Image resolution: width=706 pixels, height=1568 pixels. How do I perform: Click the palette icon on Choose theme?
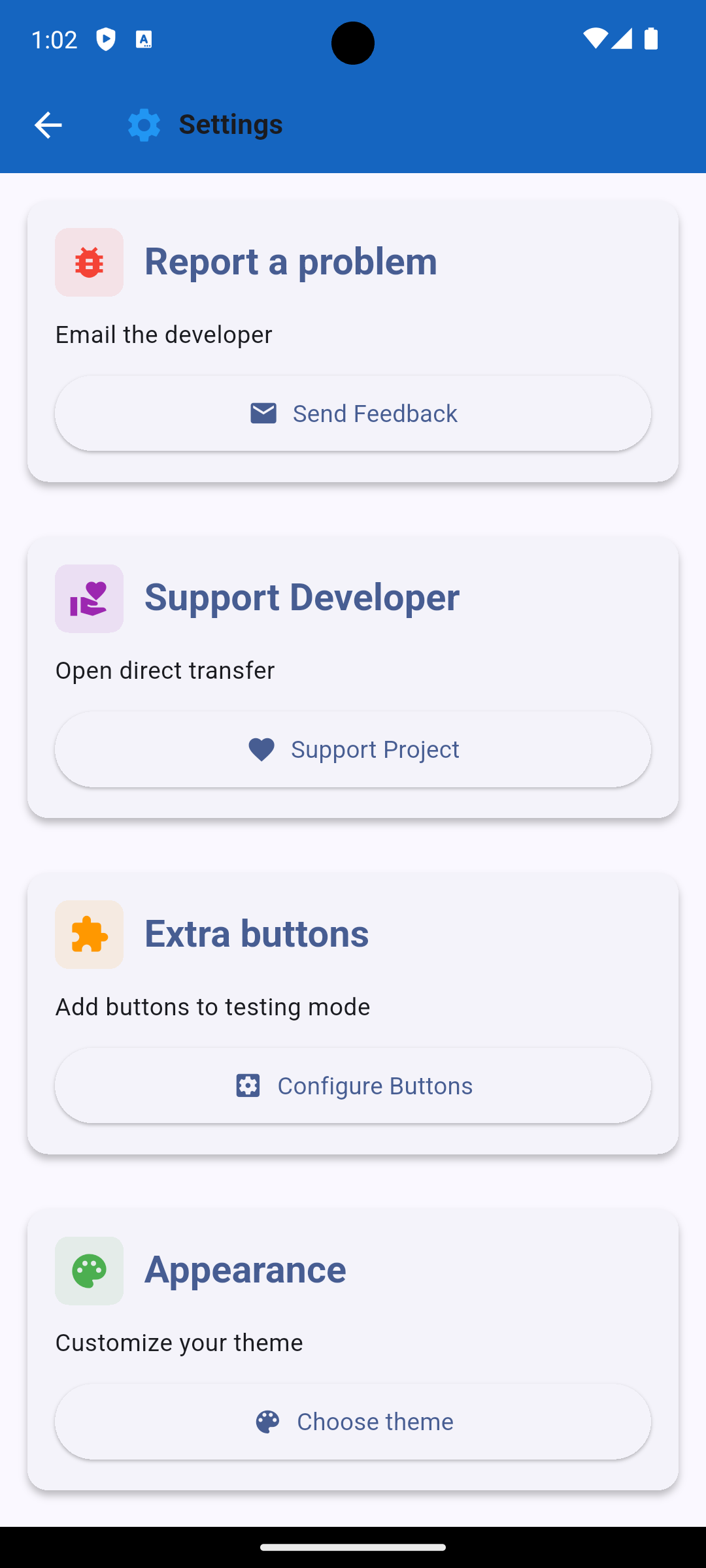click(x=267, y=1422)
